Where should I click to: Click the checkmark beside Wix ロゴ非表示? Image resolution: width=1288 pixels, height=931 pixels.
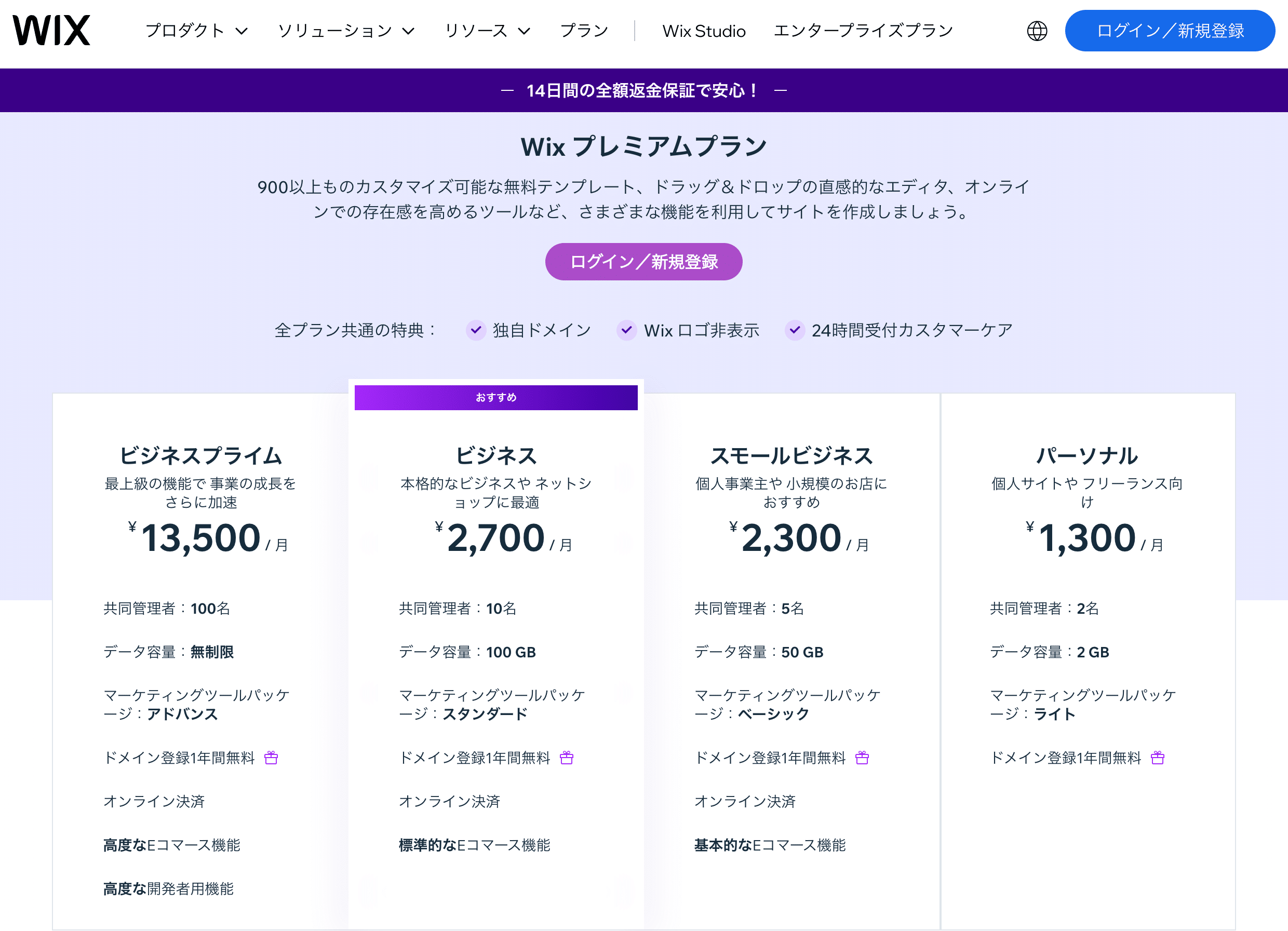[x=626, y=330]
